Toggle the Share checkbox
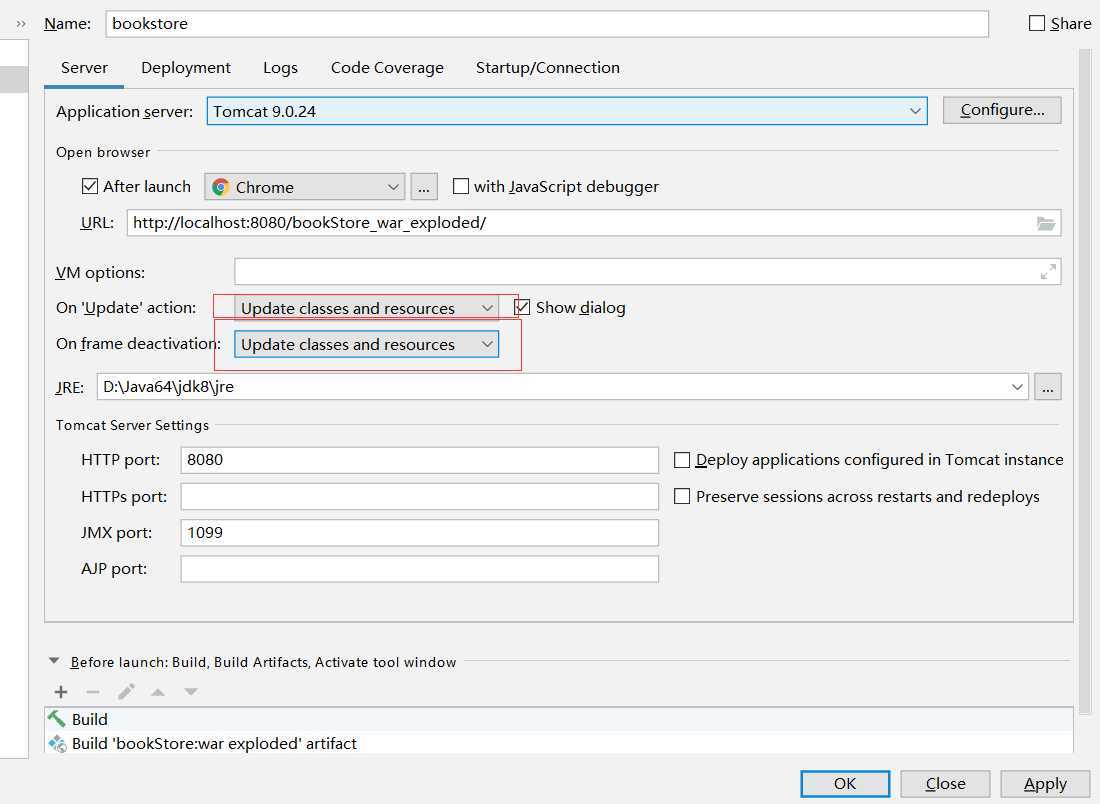This screenshot has height=804, width=1100. coord(1036,23)
